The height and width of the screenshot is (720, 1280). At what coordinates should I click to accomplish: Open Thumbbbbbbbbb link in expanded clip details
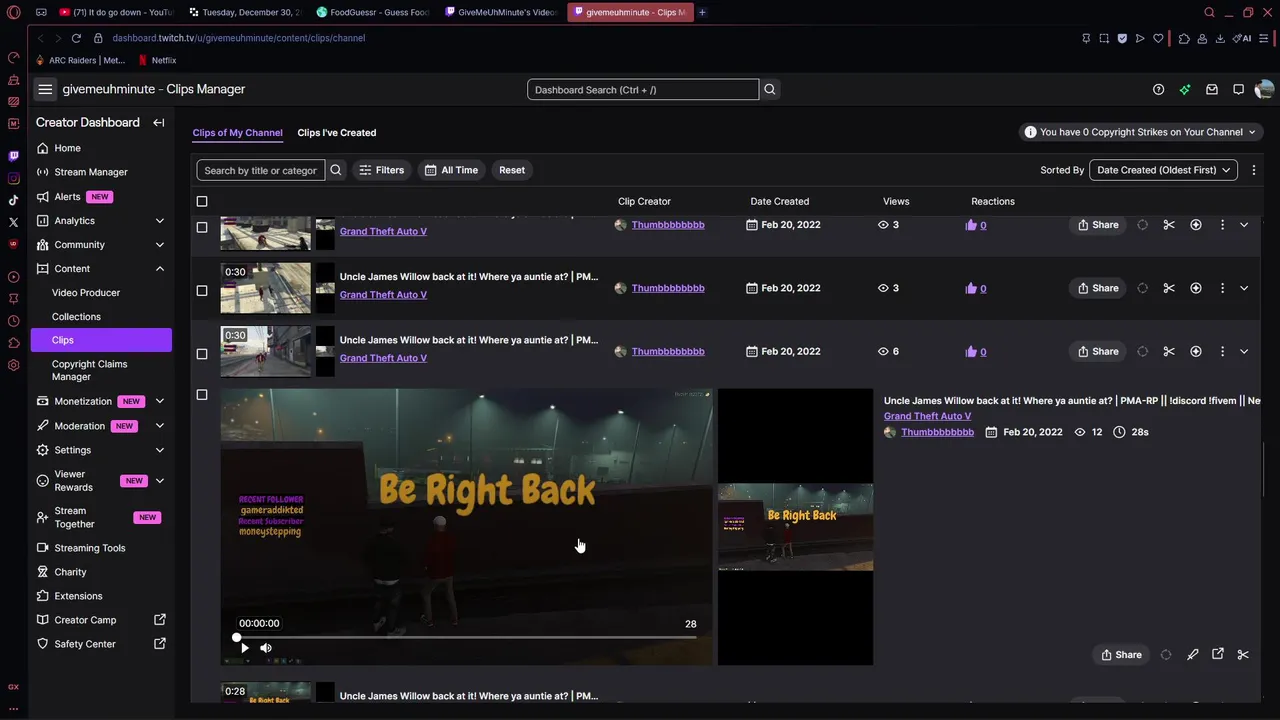point(937,432)
